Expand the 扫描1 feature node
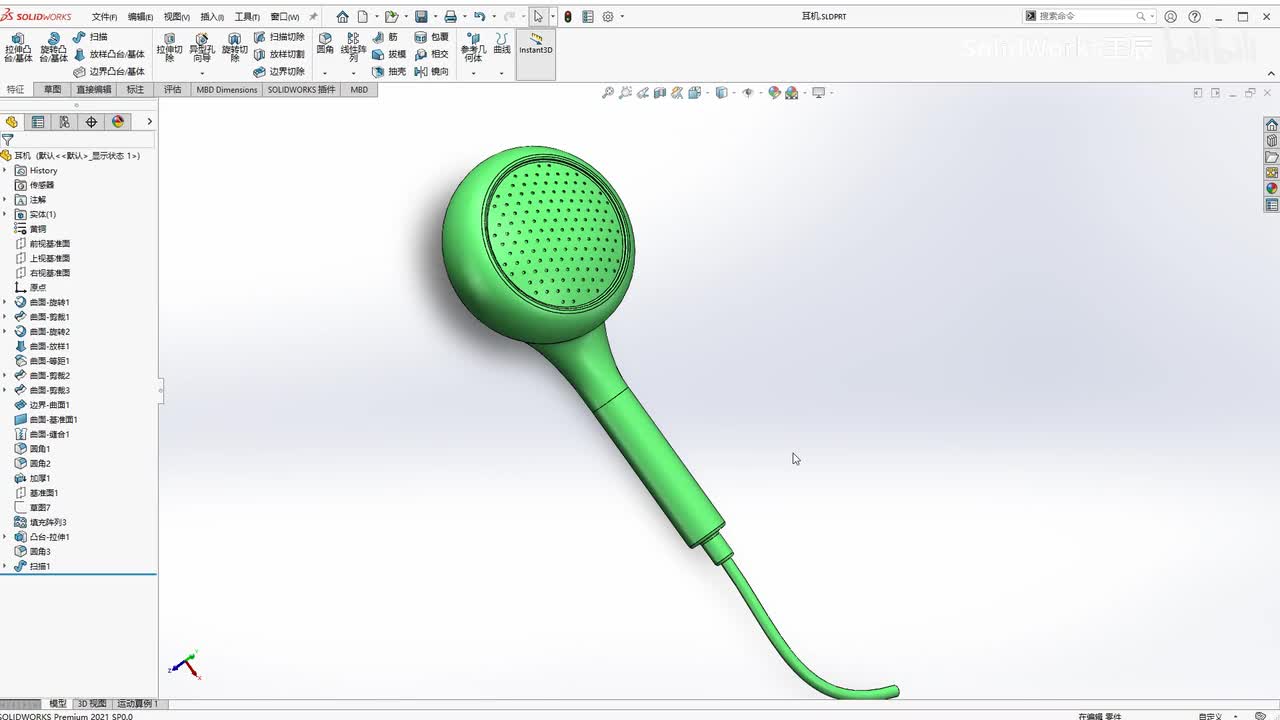The image size is (1280, 720). tap(5, 566)
